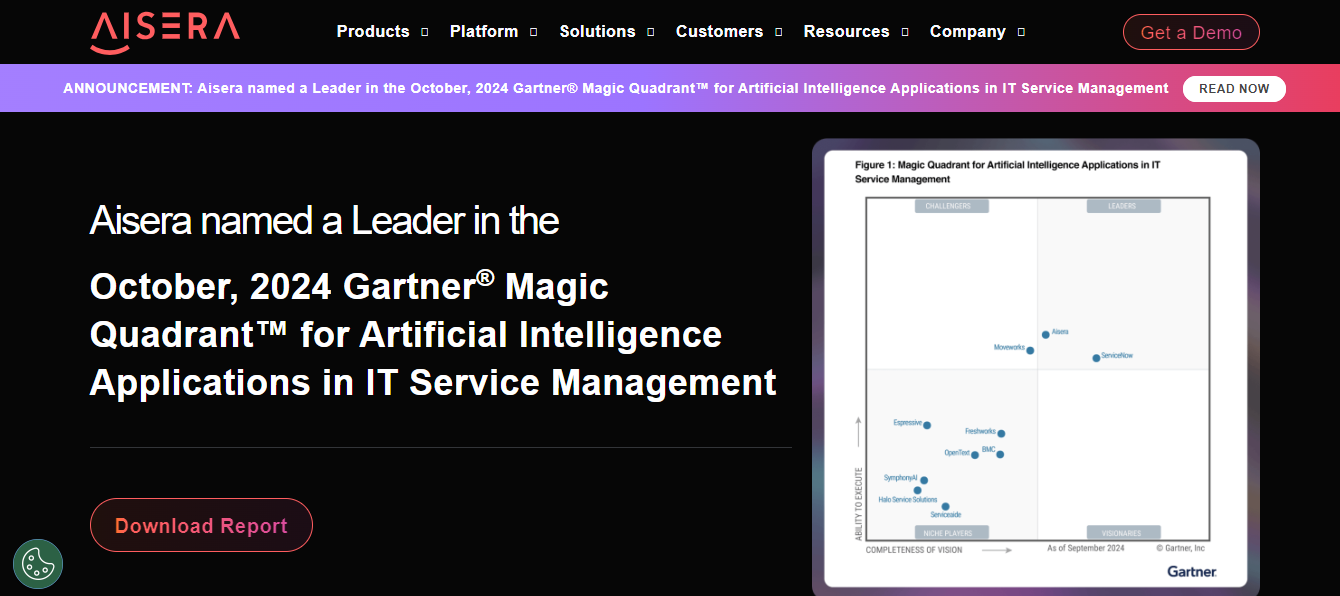Open the Customers navigation menu
Image resolution: width=1340 pixels, height=596 pixels.
[719, 32]
